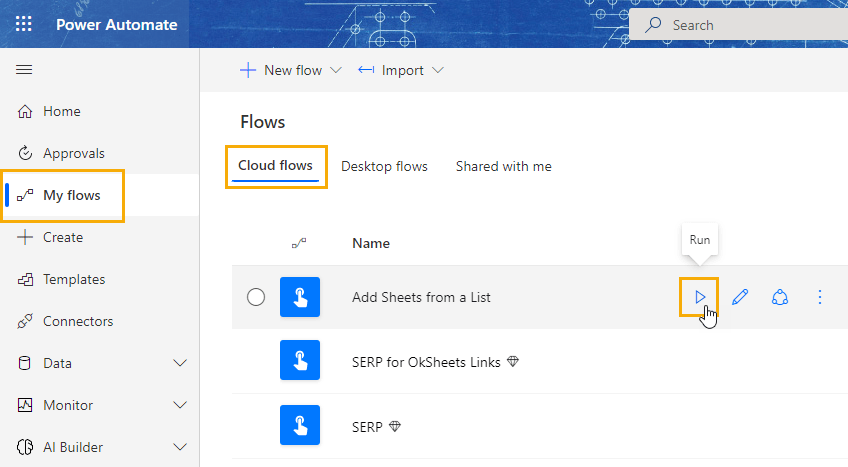Sort by the Name column header

coord(371,243)
